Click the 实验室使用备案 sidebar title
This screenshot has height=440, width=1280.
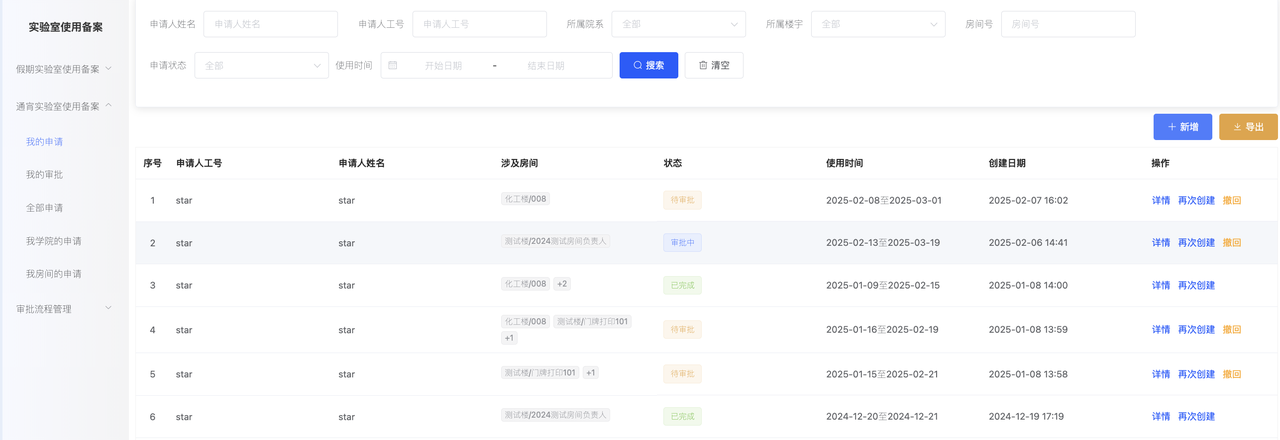click(65, 27)
